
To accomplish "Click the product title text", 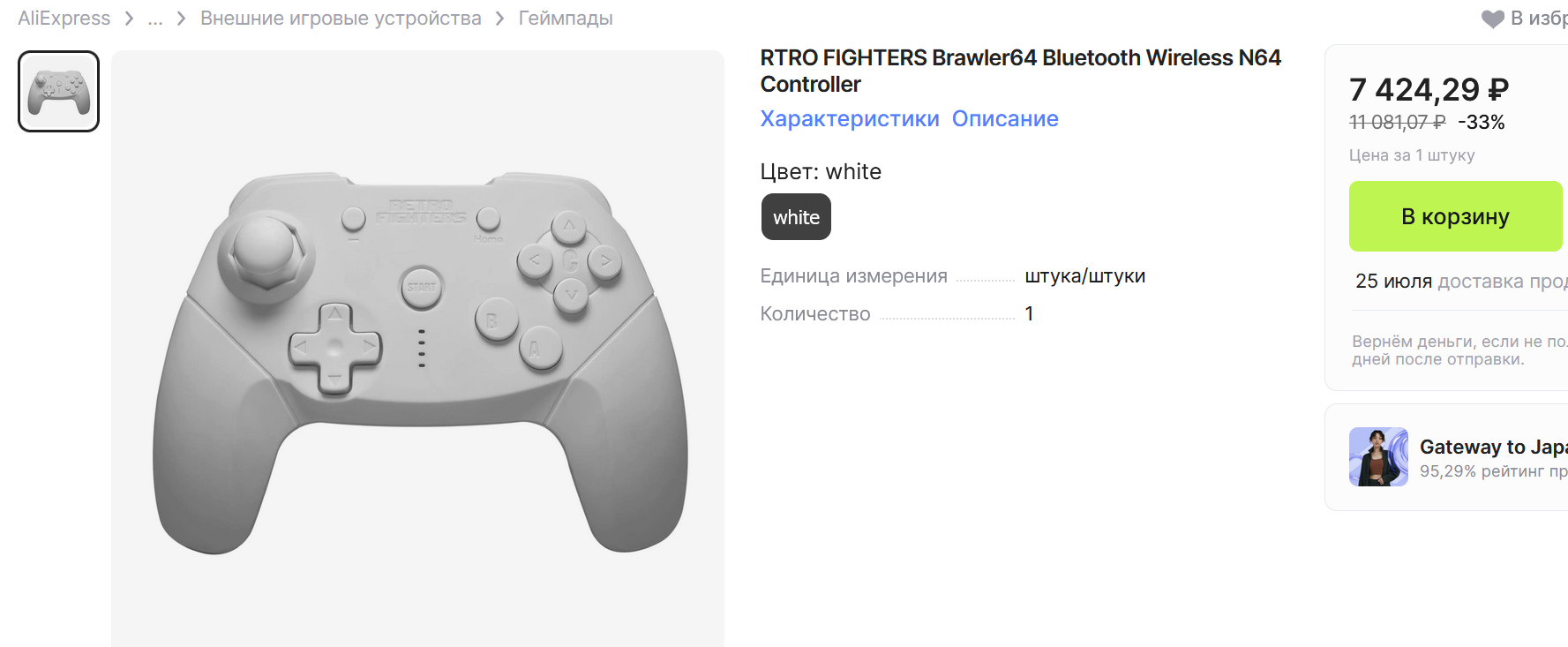I will tap(1020, 71).
